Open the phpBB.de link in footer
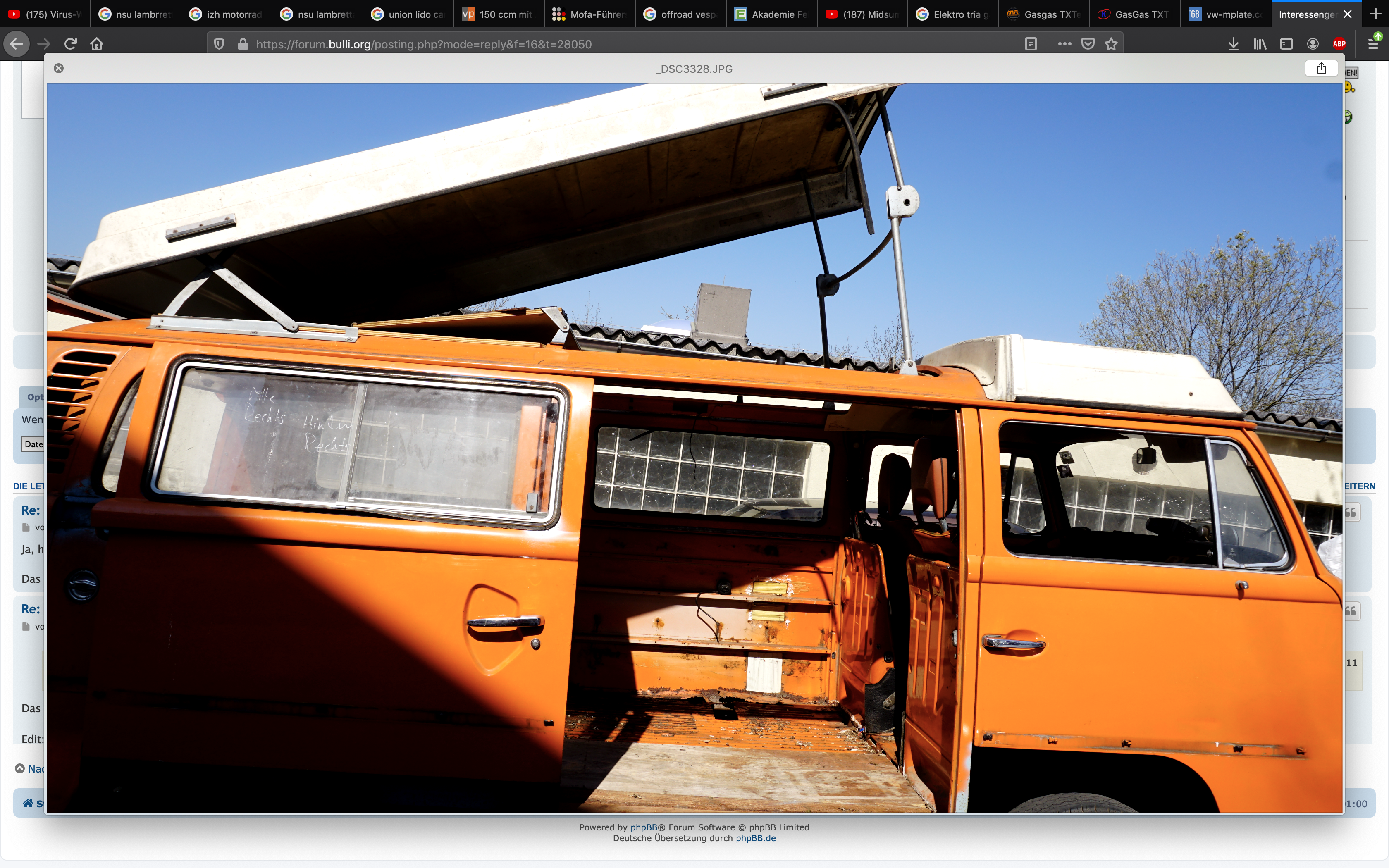 point(755,838)
